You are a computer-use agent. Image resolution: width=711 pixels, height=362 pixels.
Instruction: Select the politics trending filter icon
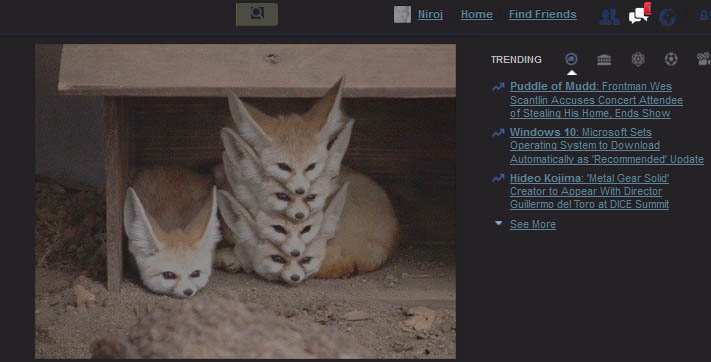point(604,59)
